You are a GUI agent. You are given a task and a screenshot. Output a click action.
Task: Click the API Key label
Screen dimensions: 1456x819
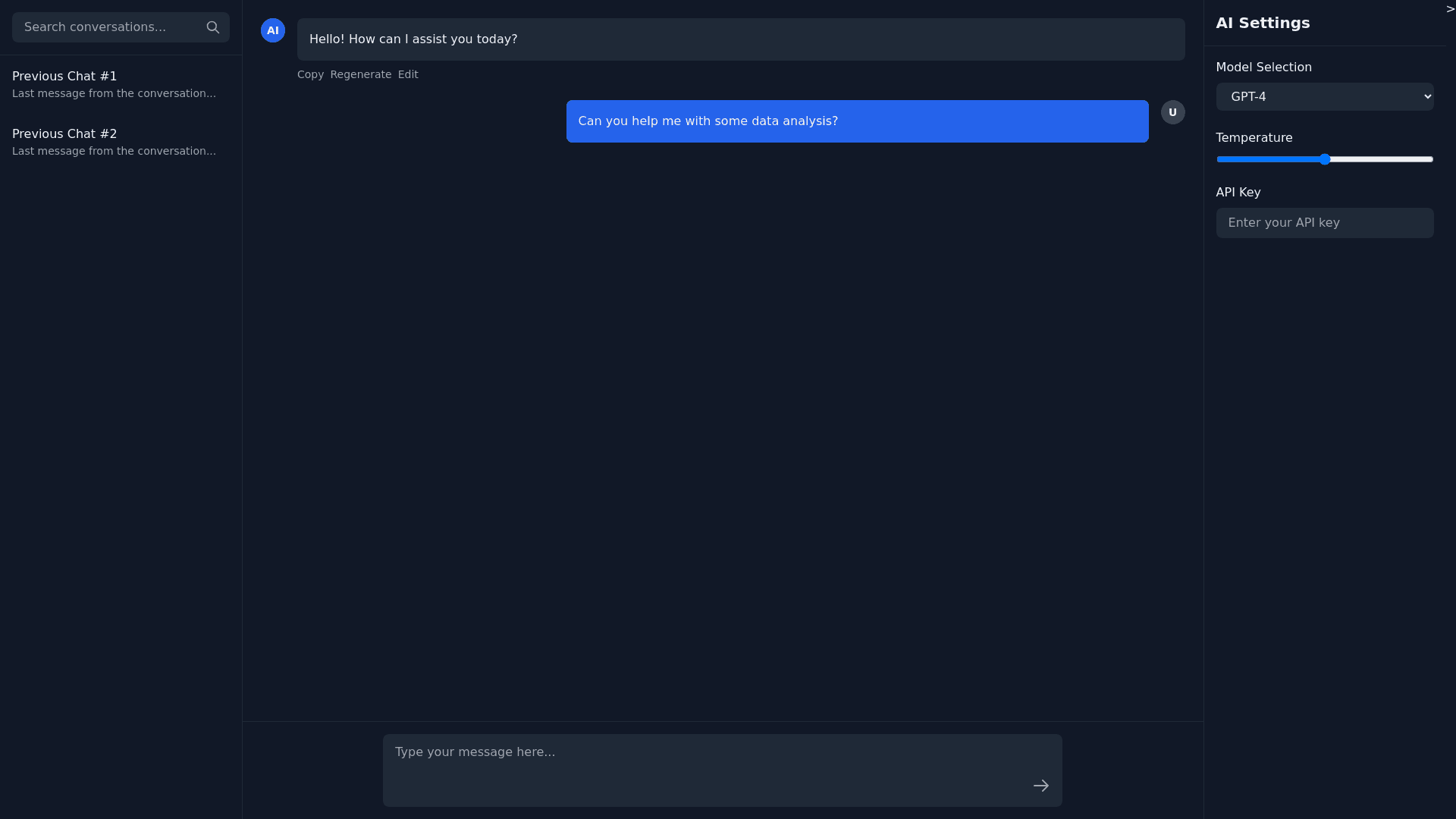click(1238, 193)
